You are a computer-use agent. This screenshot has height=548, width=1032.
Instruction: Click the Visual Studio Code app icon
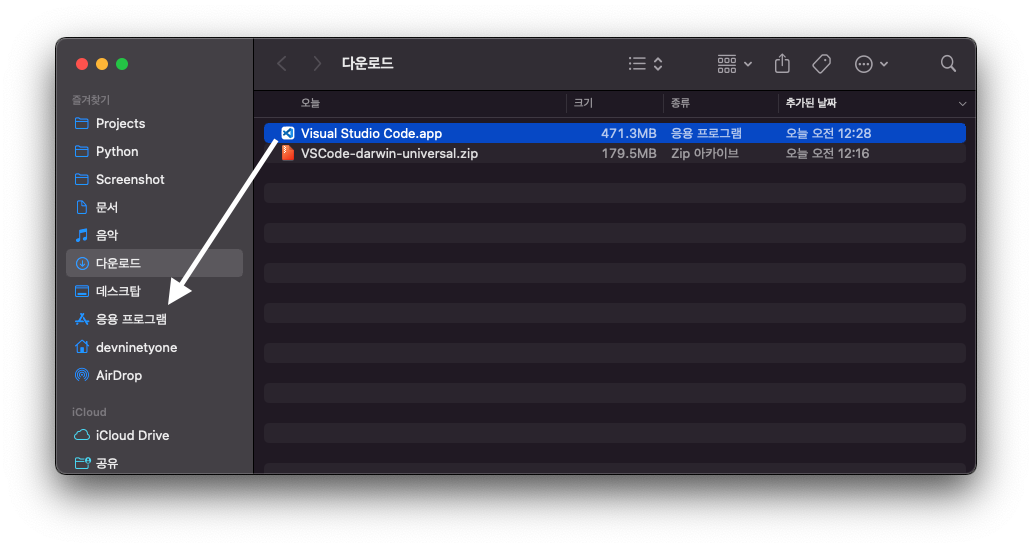pyautogui.click(x=288, y=133)
